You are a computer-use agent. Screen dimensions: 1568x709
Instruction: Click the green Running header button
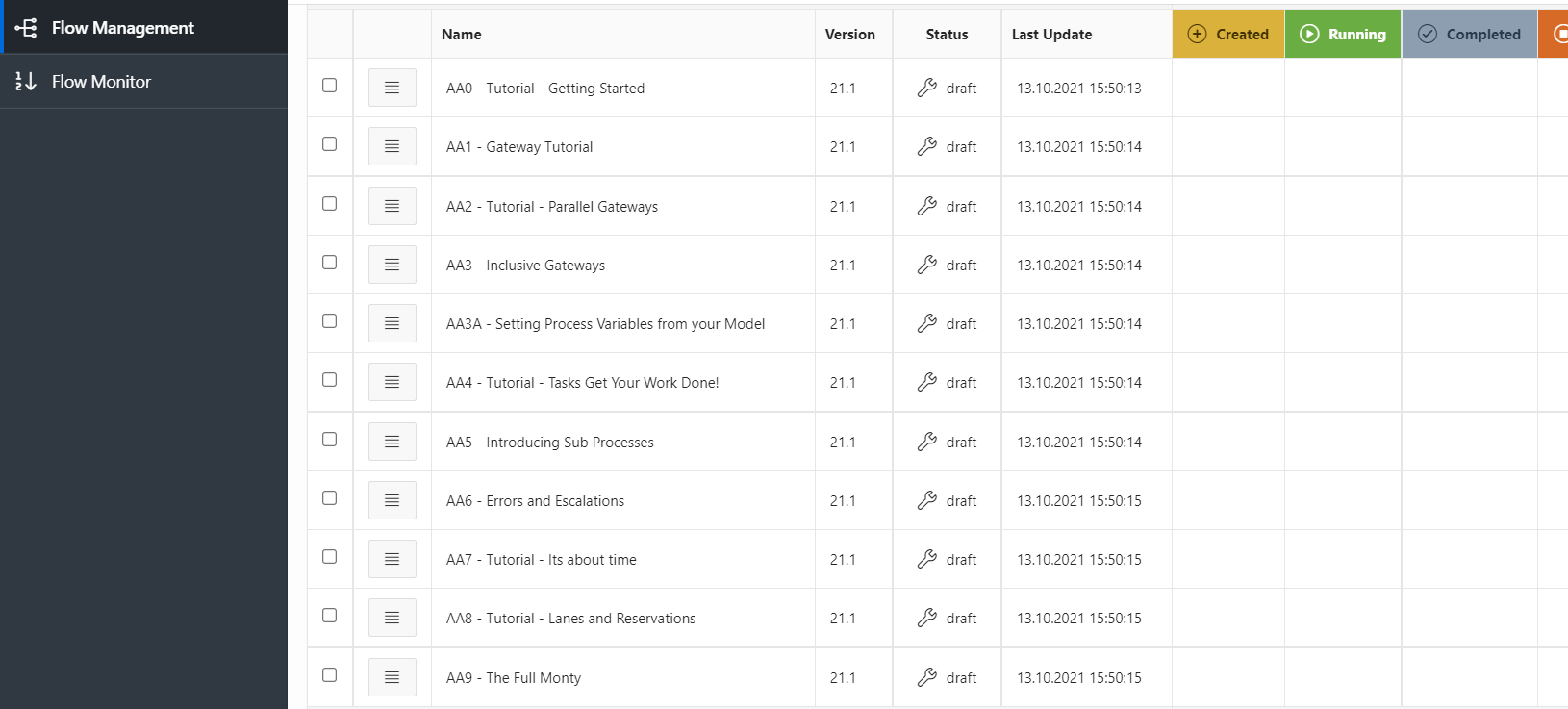click(1342, 33)
